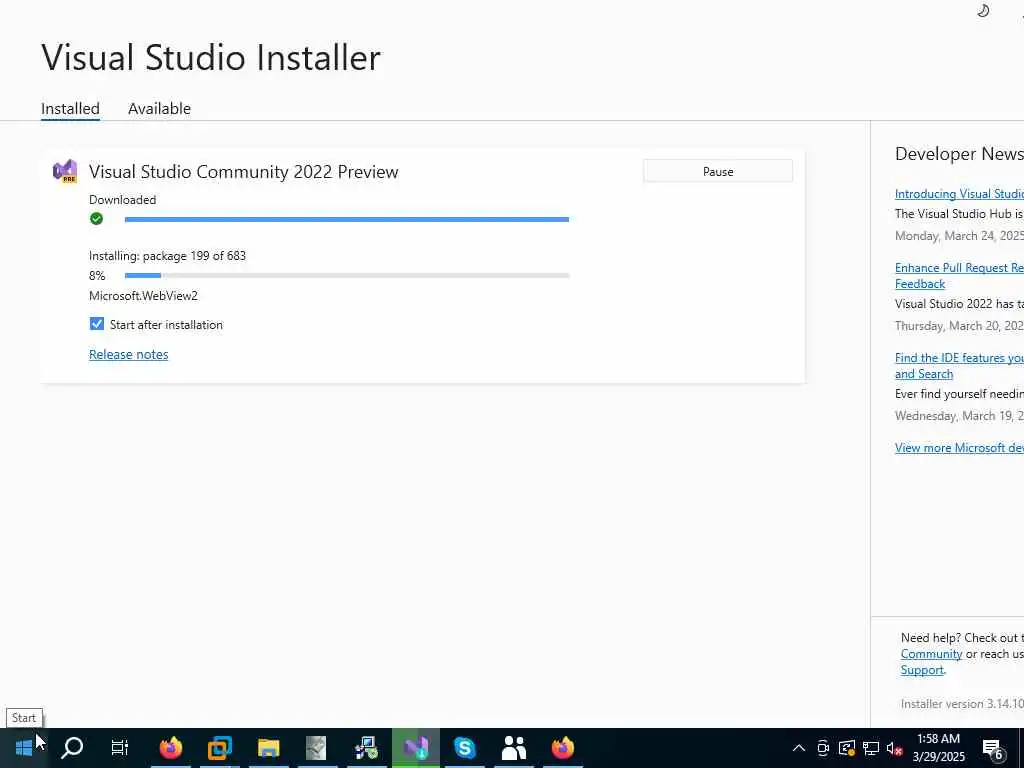Click the security warning tray icon
The height and width of the screenshot is (768, 1024).
click(846, 748)
